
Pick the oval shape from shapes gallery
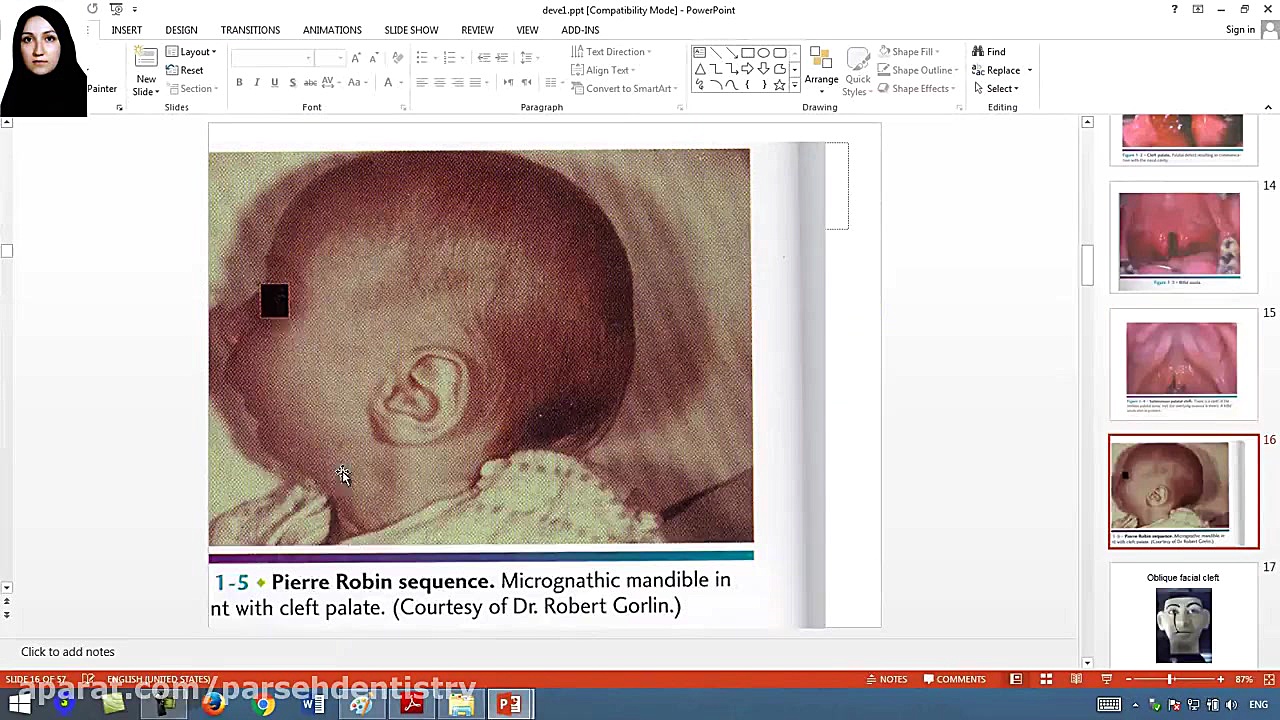pyautogui.click(x=763, y=53)
